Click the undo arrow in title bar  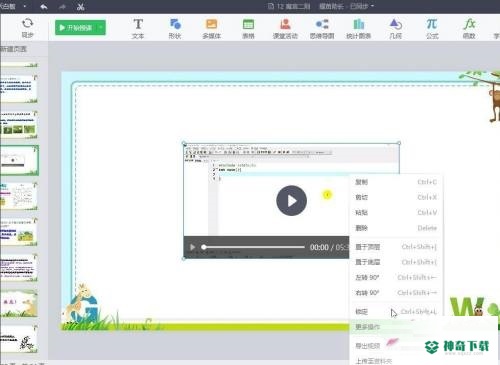(x=44, y=6)
